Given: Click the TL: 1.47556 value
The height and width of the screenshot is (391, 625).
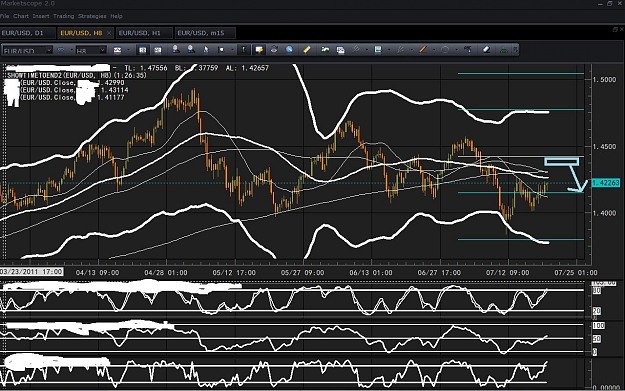Looking at the screenshot, I should [146, 68].
